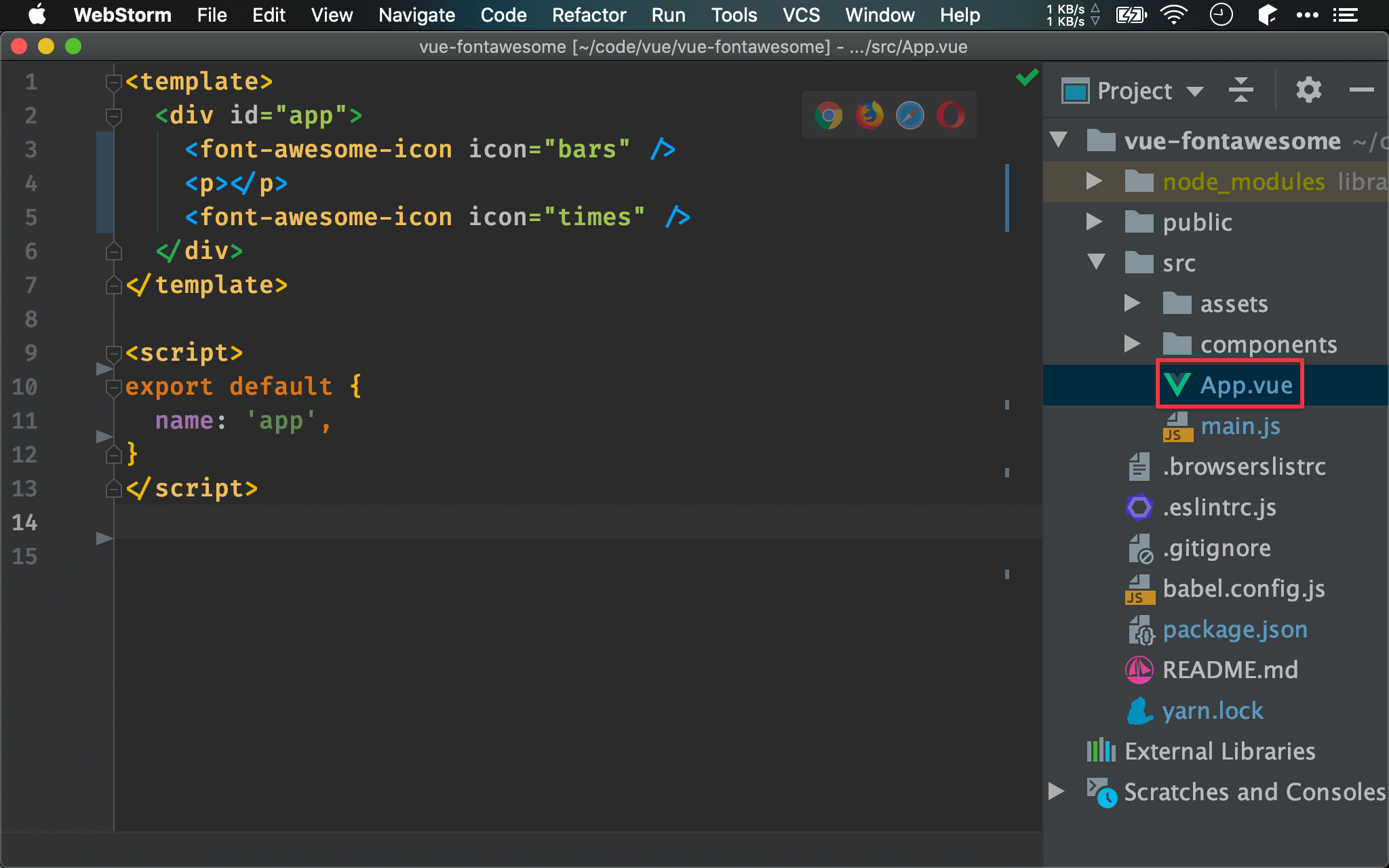Select babel.config.js file
The image size is (1389, 868).
click(1244, 589)
